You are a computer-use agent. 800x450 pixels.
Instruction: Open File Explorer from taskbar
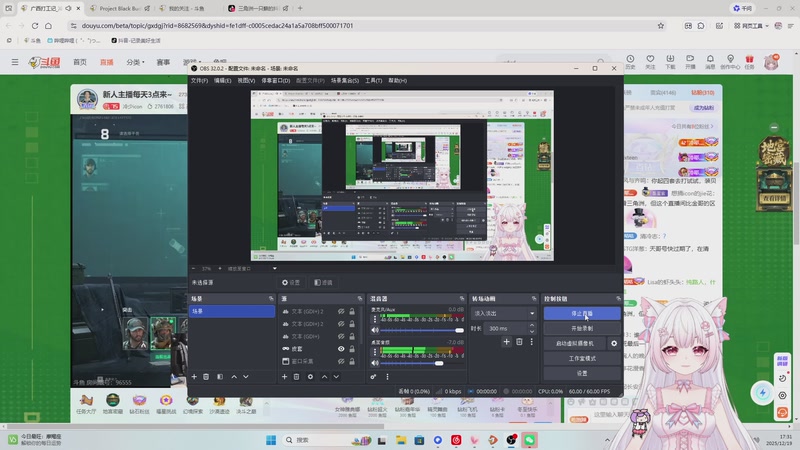(401, 440)
